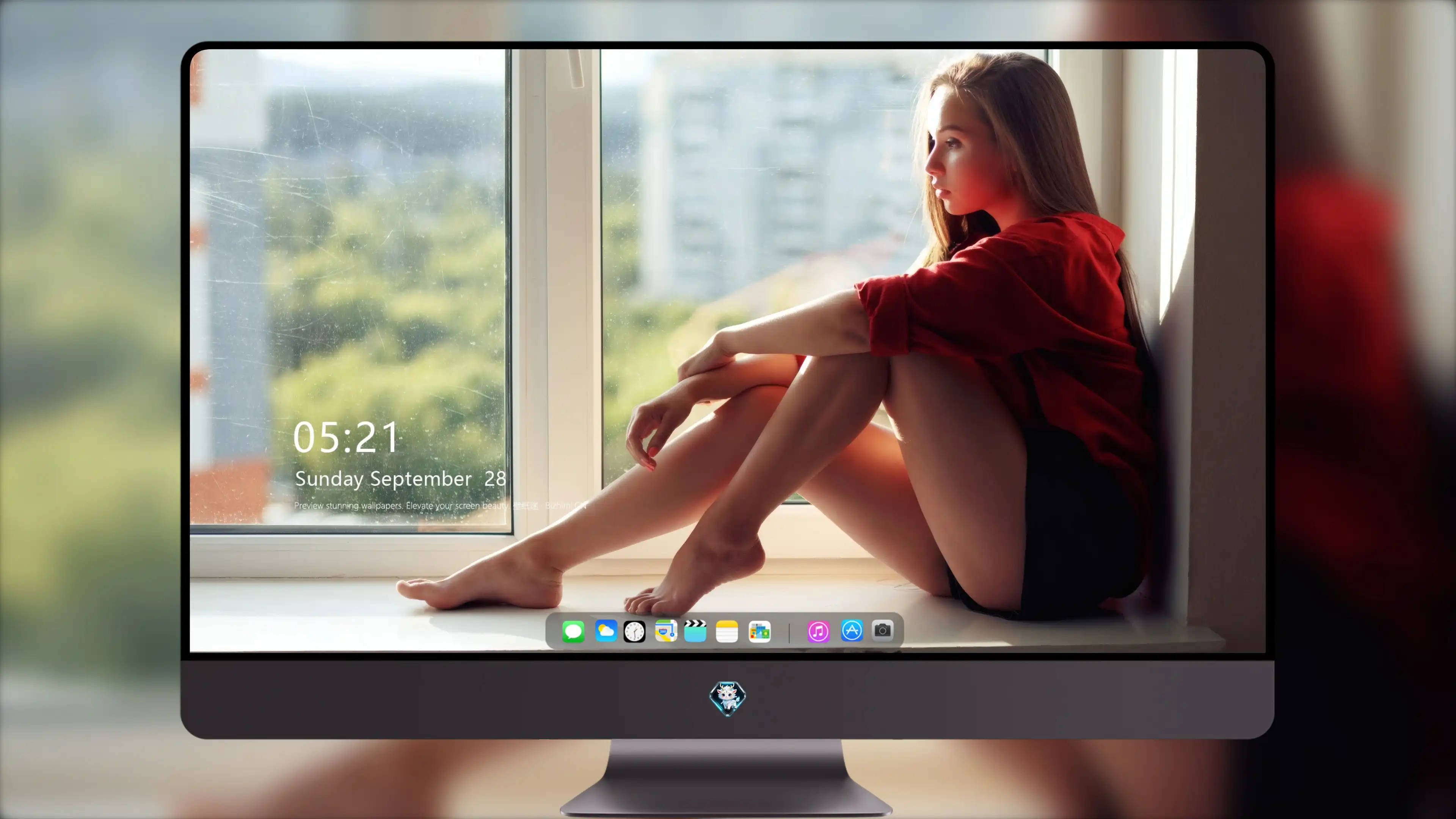The height and width of the screenshot is (819, 1456).
Task: Open the Maps app in the dock
Action: click(x=666, y=631)
